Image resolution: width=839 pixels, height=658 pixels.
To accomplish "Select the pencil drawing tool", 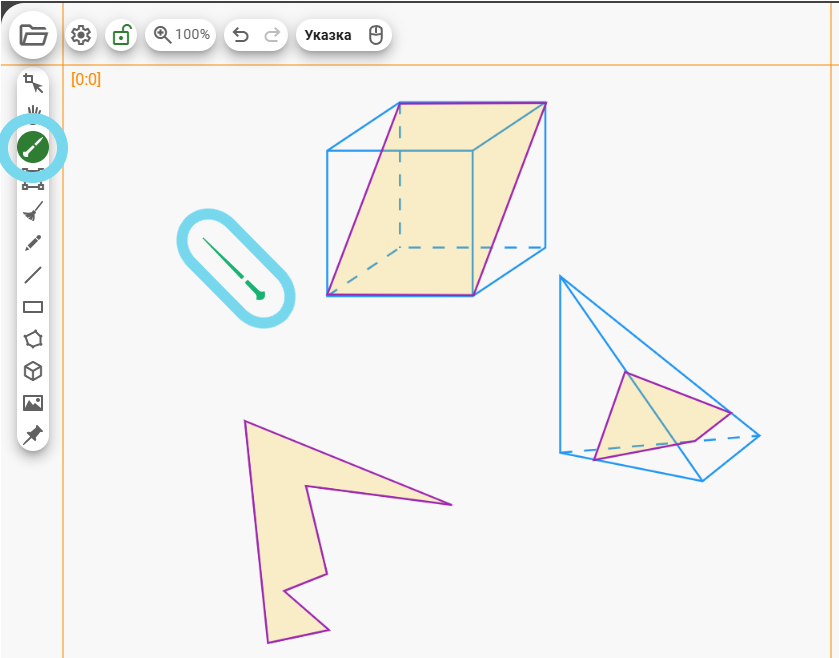I will [x=33, y=243].
